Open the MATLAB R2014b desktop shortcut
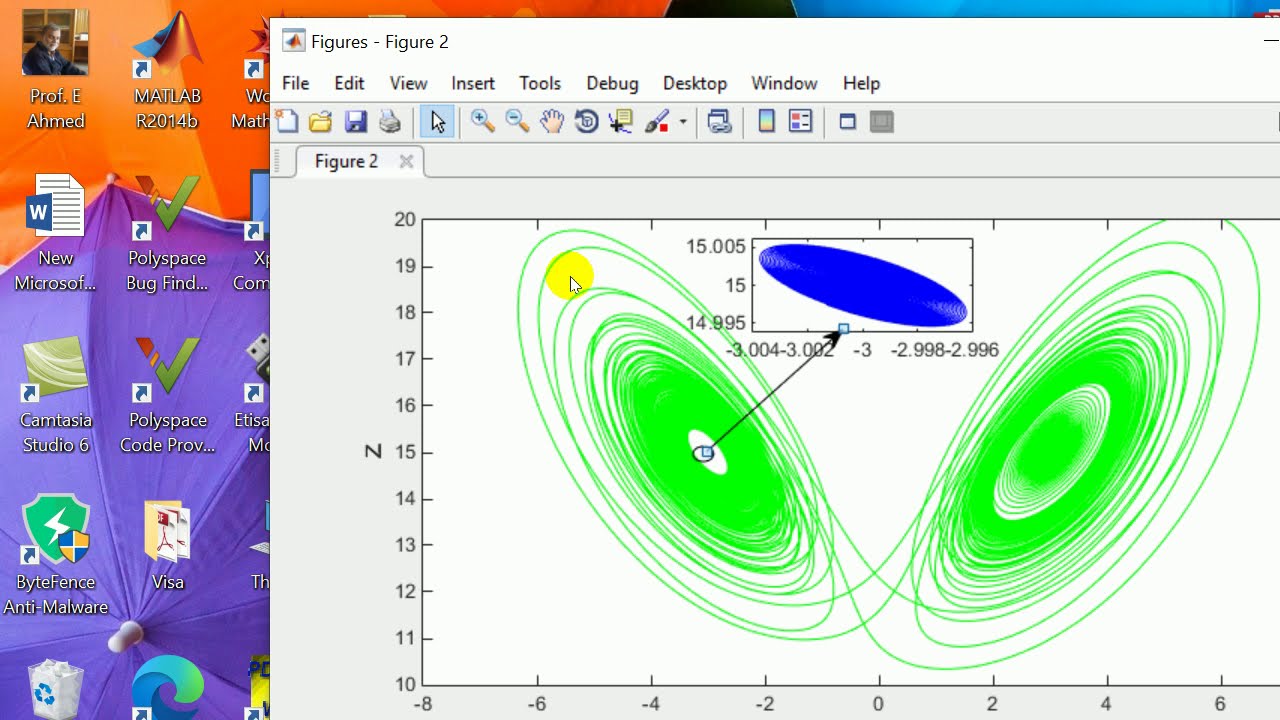Screen dimensions: 1280x720 coord(167,70)
